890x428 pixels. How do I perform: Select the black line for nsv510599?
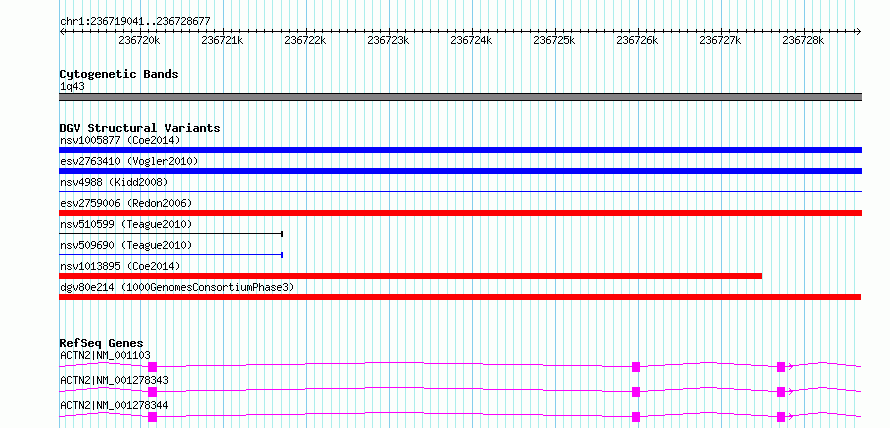pos(171,234)
